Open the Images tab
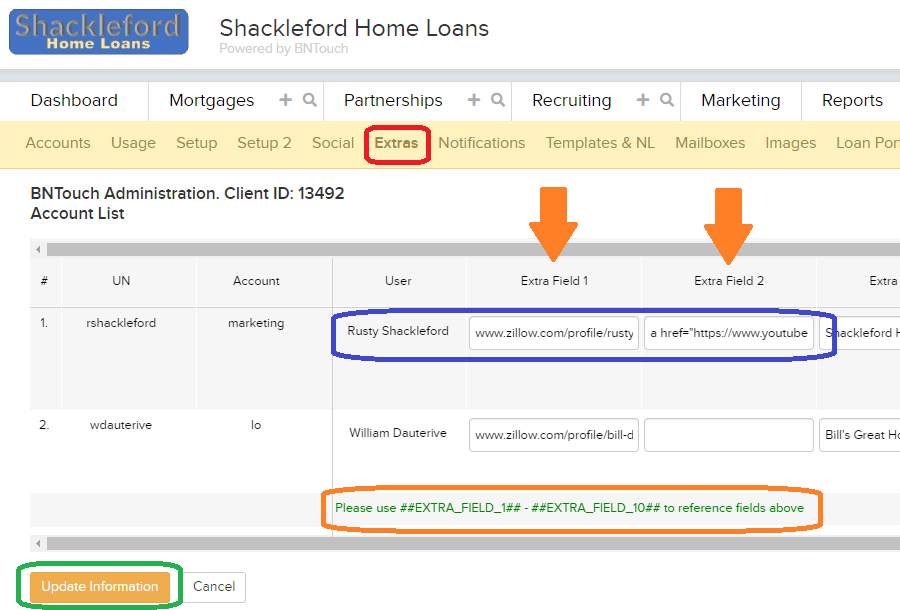The width and height of the screenshot is (900, 610). (790, 143)
